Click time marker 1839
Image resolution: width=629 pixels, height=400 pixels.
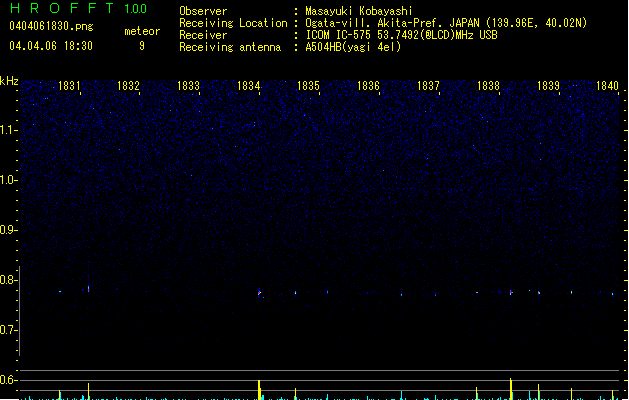pyautogui.click(x=548, y=86)
